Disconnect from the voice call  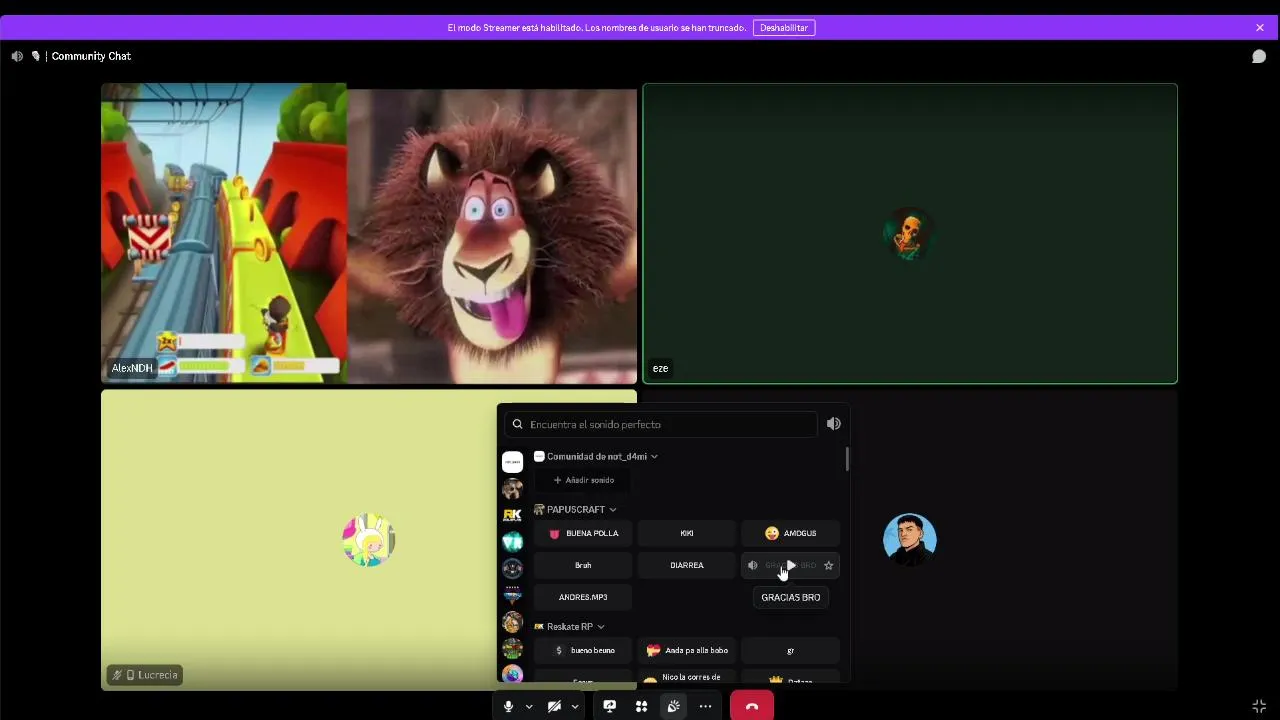(x=752, y=706)
